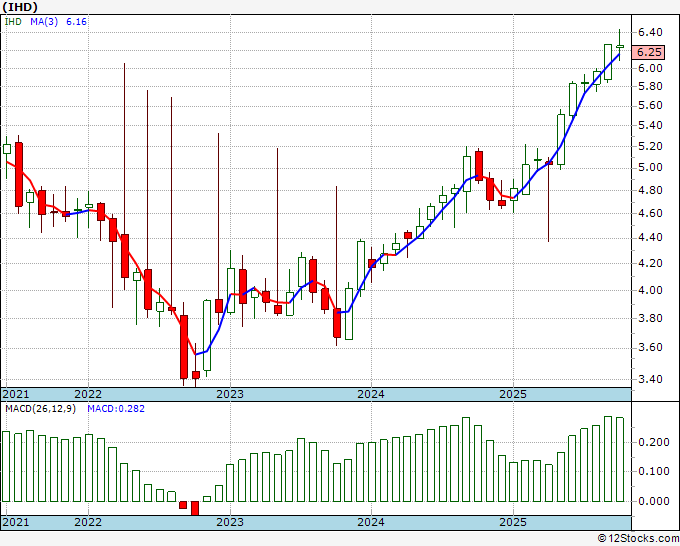Click the IHD ticker label in the legend
This screenshot has height=546, width=680.
point(13,21)
